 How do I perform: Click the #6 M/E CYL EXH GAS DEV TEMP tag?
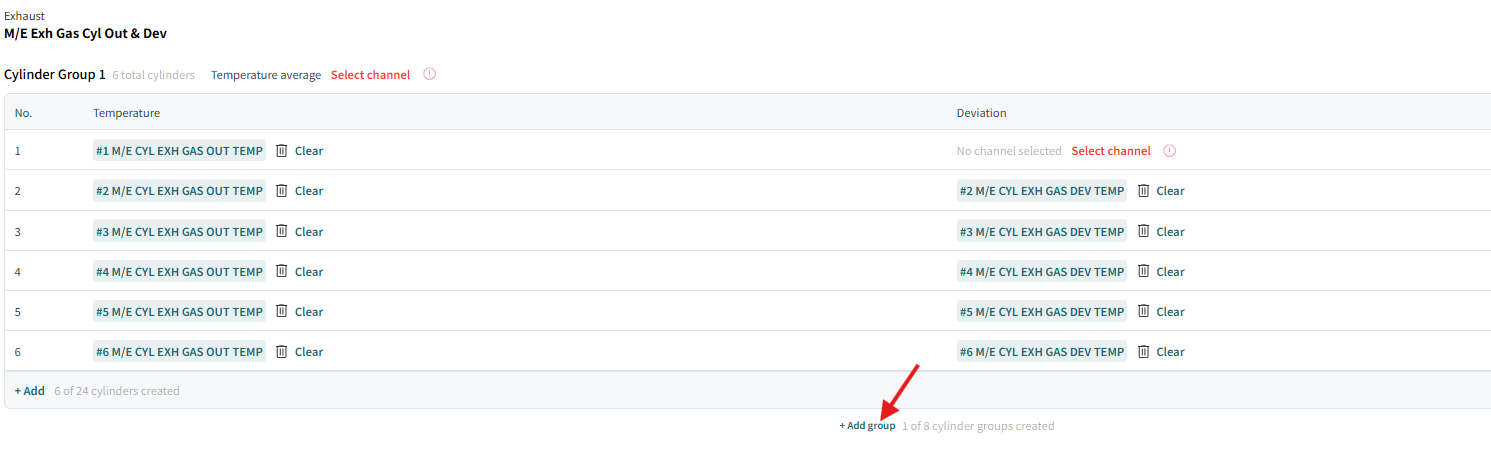tap(1042, 351)
